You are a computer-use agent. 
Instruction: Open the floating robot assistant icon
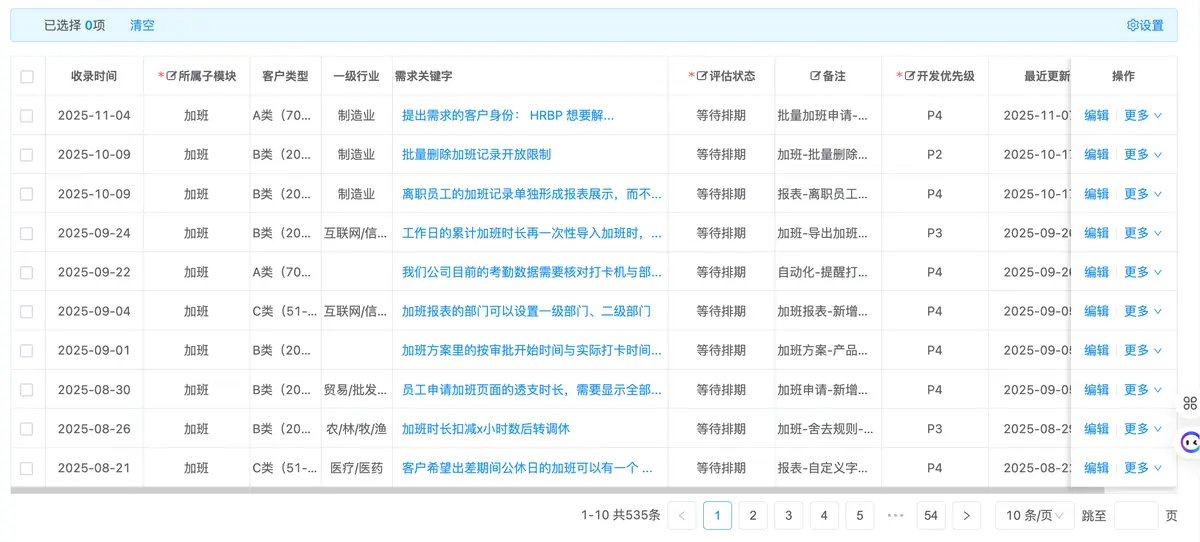tap(1190, 442)
